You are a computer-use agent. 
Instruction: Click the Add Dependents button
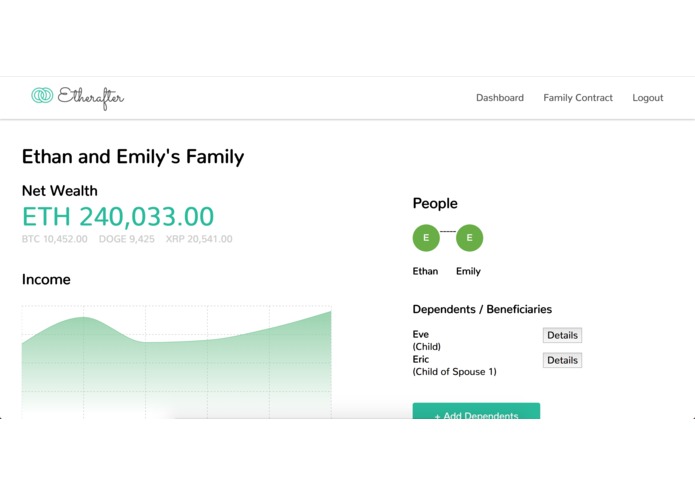[476, 411]
